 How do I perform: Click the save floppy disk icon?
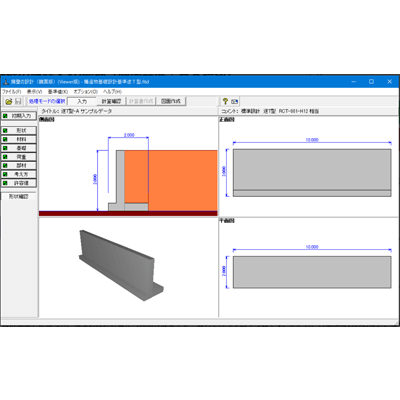click(18, 101)
